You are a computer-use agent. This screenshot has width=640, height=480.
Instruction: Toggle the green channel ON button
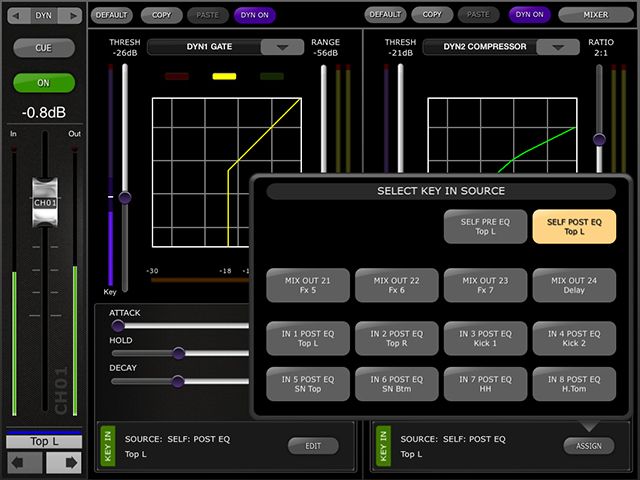coord(44,84)
